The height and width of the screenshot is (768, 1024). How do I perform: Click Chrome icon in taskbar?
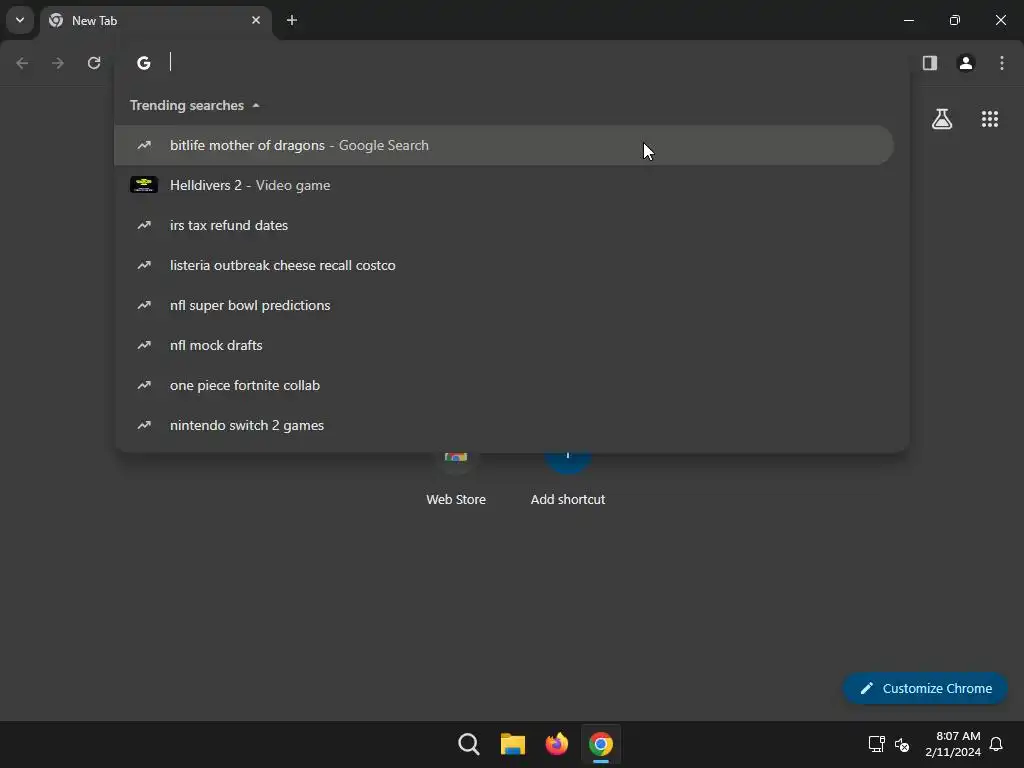coord(601,744)
